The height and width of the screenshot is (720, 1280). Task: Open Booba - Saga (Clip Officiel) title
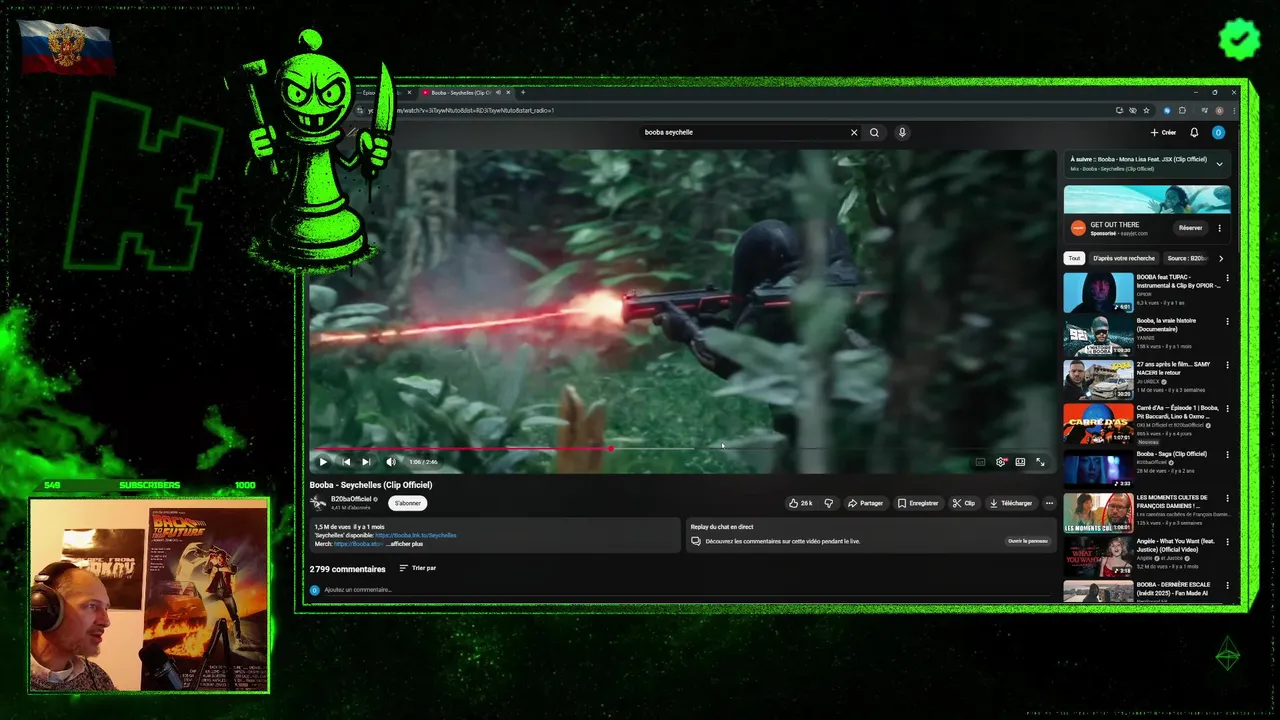pos(1171,454)
